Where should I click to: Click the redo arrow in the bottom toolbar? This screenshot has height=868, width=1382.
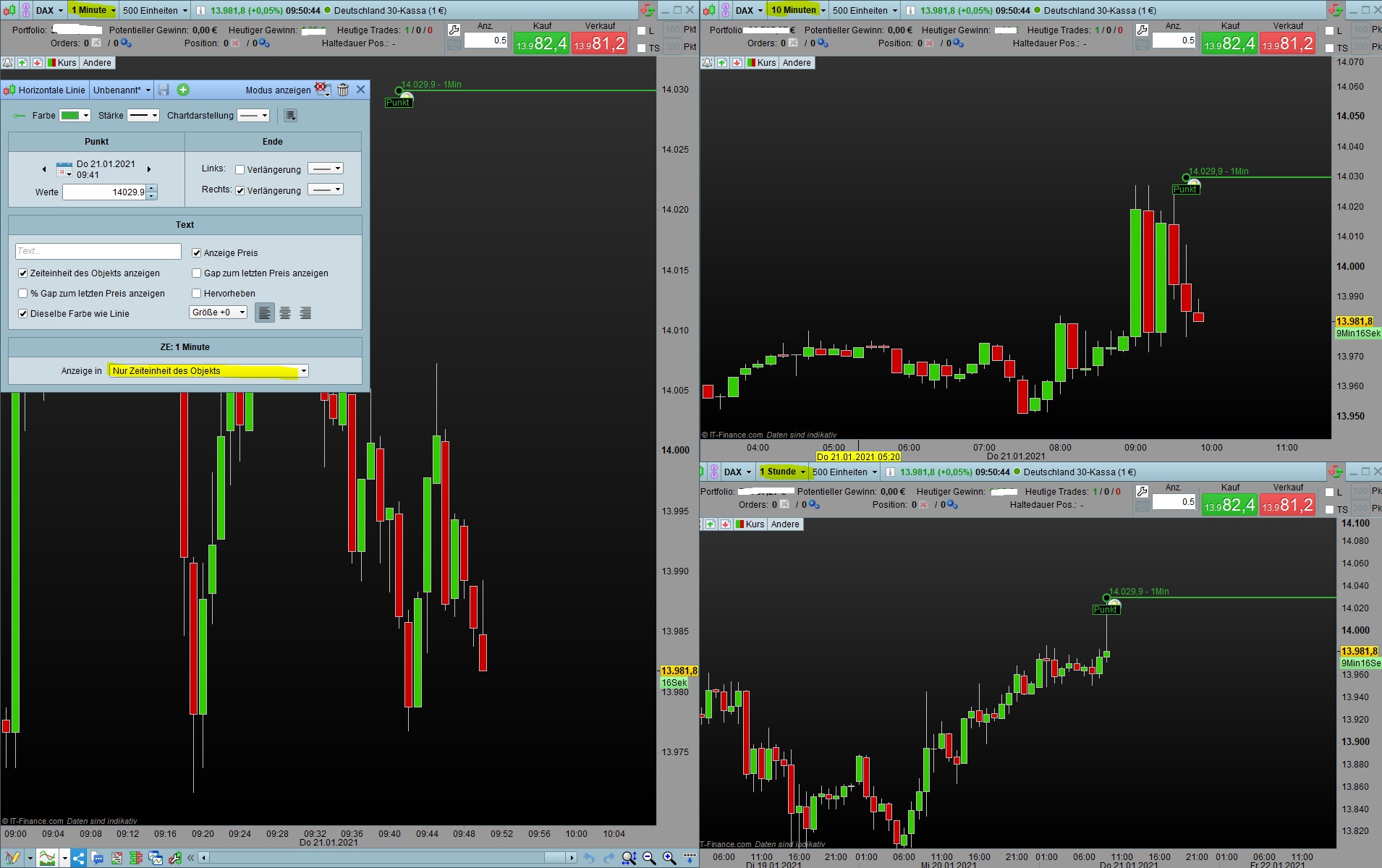609,858
